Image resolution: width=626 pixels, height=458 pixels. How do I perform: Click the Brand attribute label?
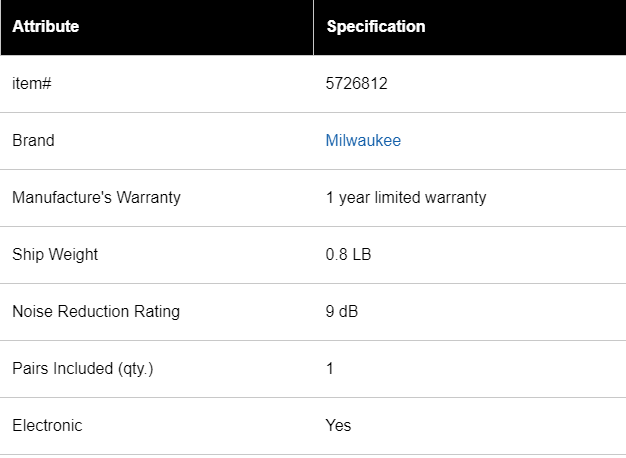(x=33, y=141)
